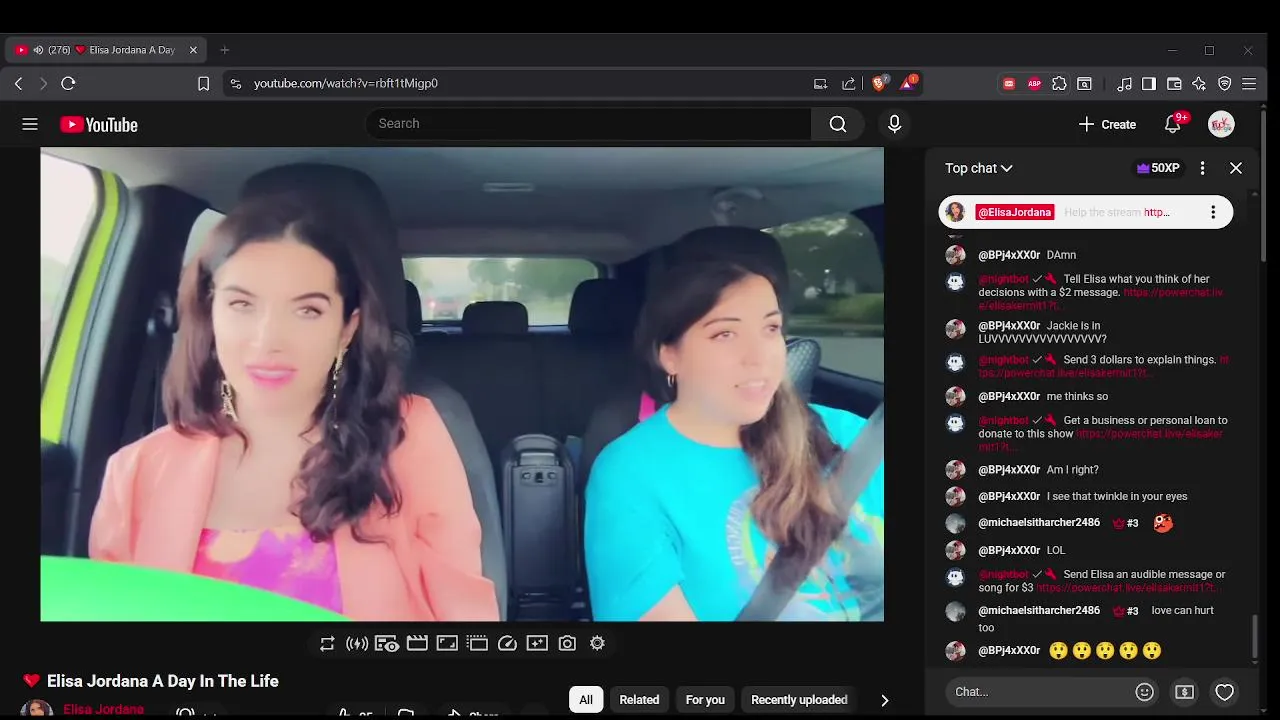This screenshot has height=720, width=1280.
Task: Click the card-with-eye icon under the player
Action: click(387, 644)
